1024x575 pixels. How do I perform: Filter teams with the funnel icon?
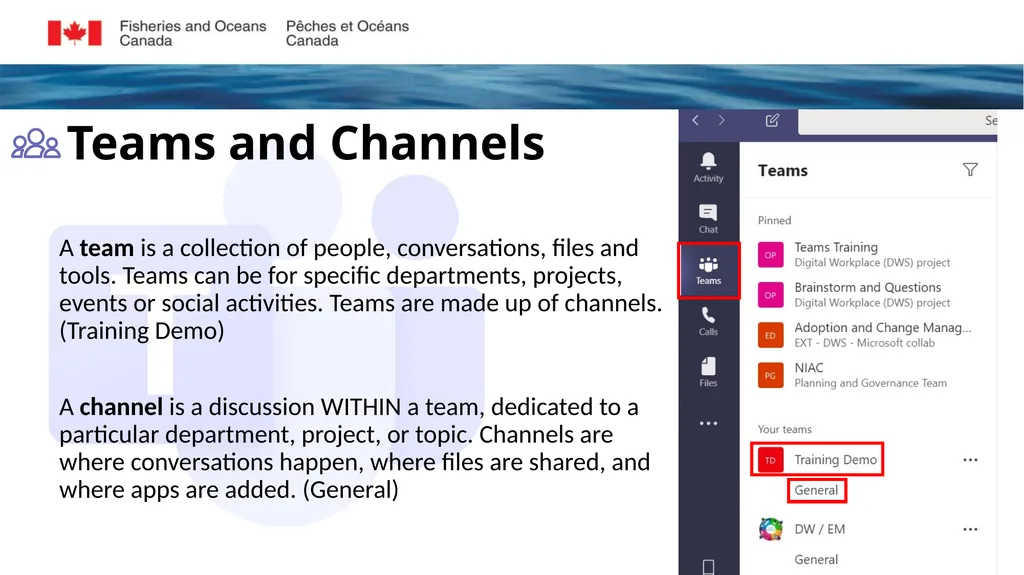point(970,170)
